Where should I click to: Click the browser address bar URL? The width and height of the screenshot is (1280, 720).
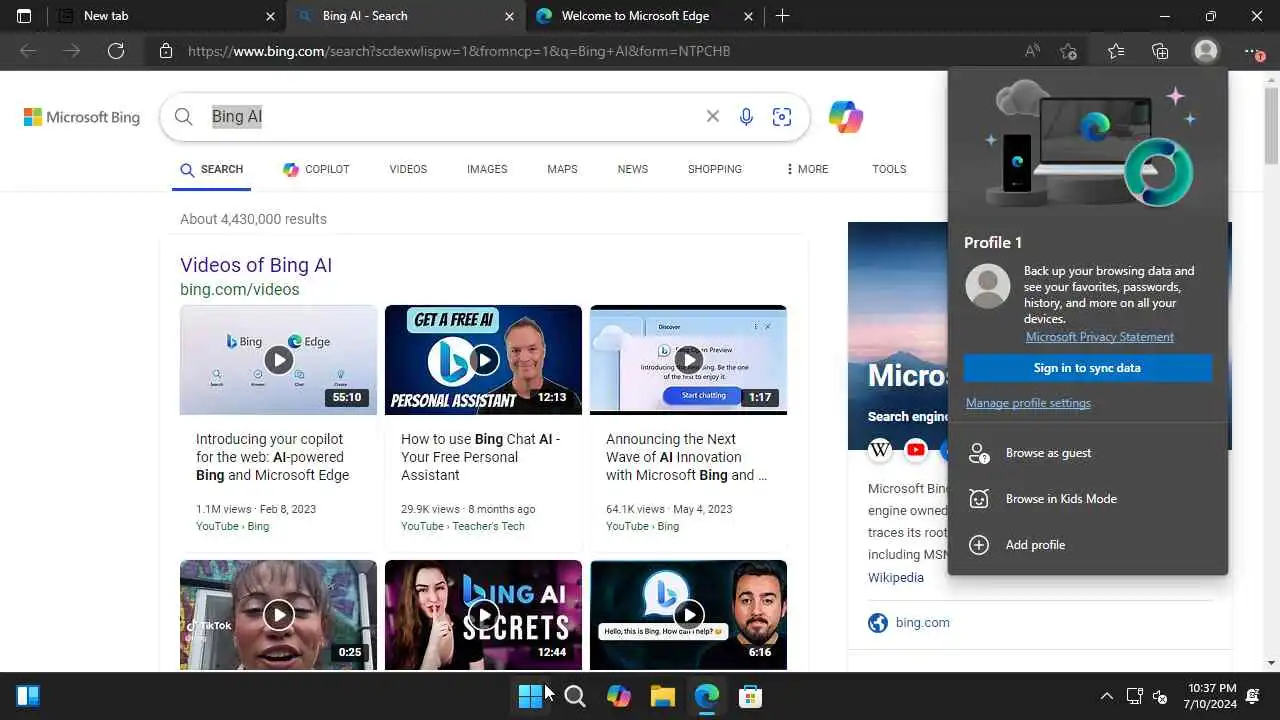459,51
